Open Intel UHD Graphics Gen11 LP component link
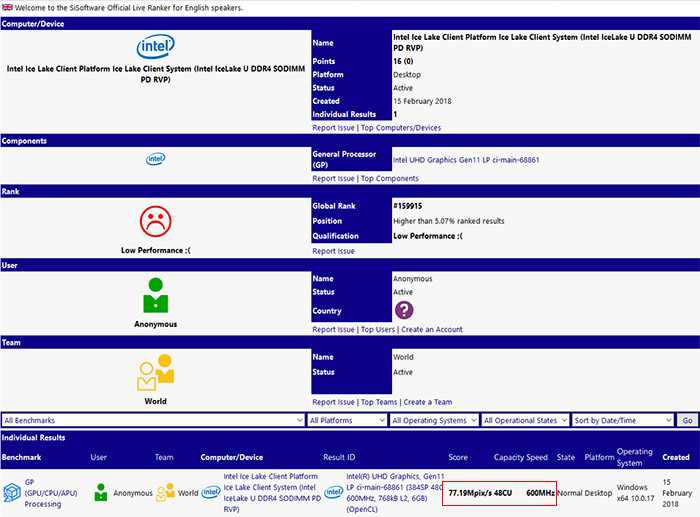The image size is (700, 517). 466,160
